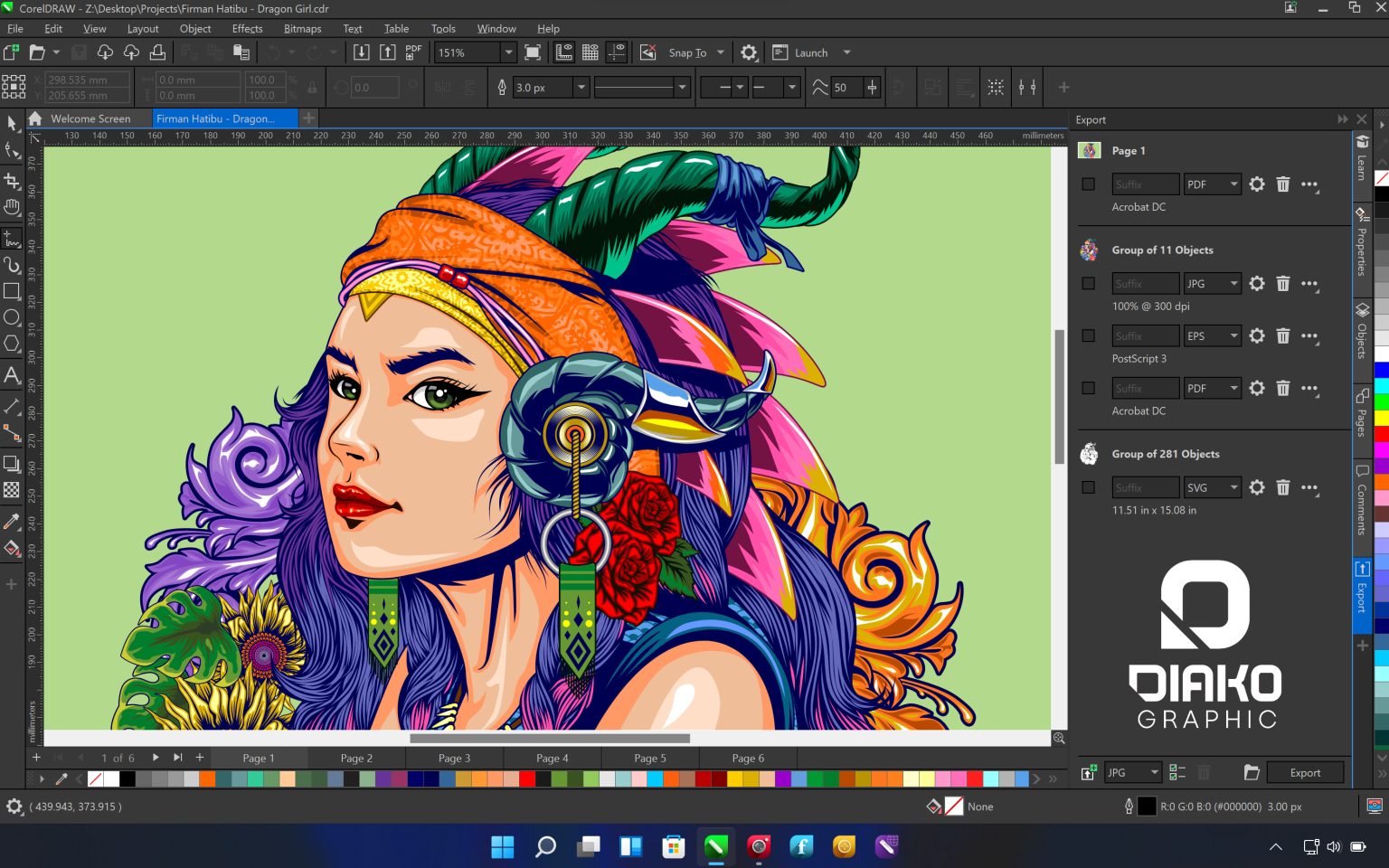Change Page 1 format PDF dropdown
The height and width of the screenshot is (868, 1389).
point(1213,184)
